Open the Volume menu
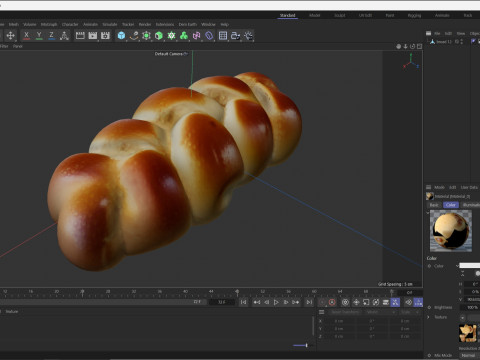Viewport: 480px width, 360px height. click(x=29, y=24)
